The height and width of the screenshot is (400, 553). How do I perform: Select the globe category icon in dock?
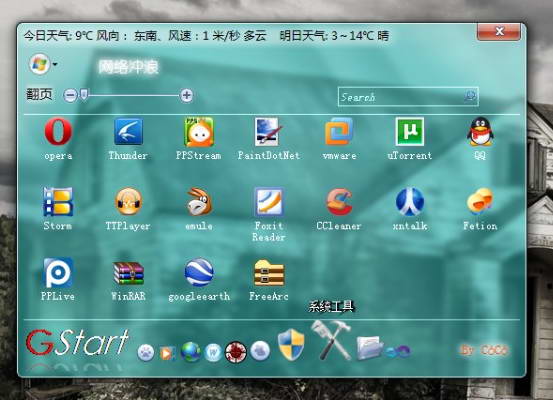pos(191,352)
